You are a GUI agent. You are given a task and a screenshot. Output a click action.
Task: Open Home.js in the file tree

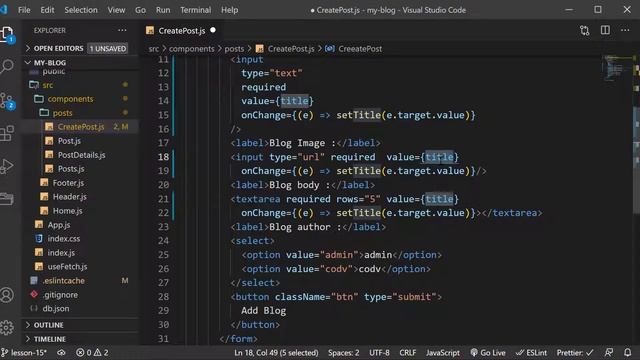67,211
